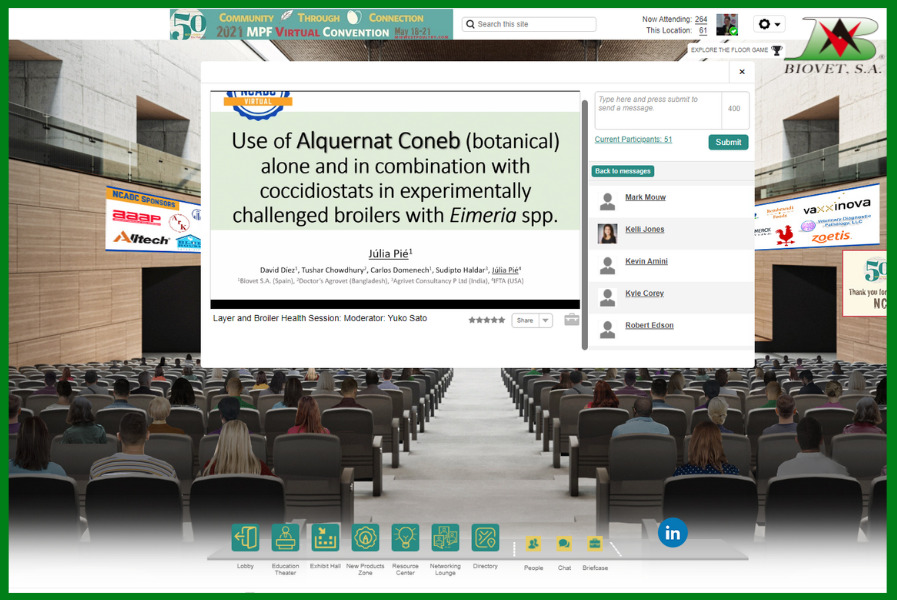Enter the Exhibit Hall

click(325, 538)
